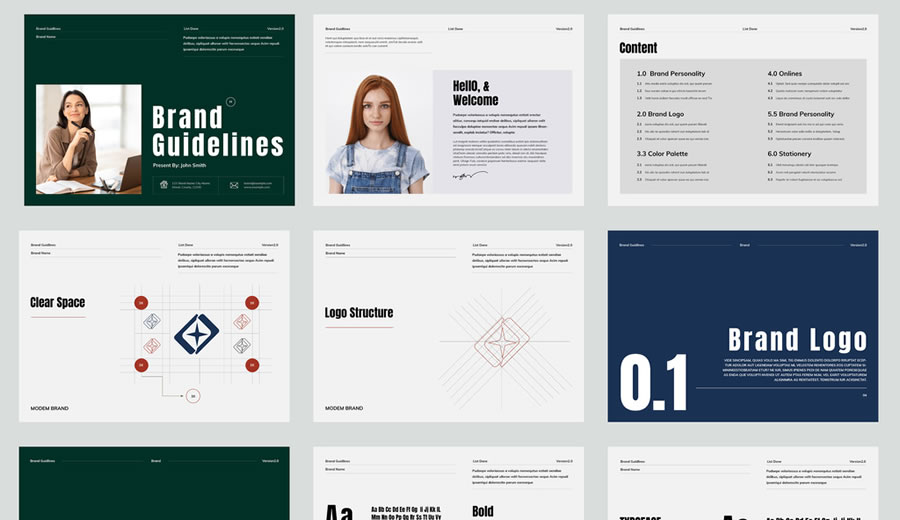
Task: Click the 'Bold' label on the typography slide
Action: pyautogui.click(x=483, y=511)
